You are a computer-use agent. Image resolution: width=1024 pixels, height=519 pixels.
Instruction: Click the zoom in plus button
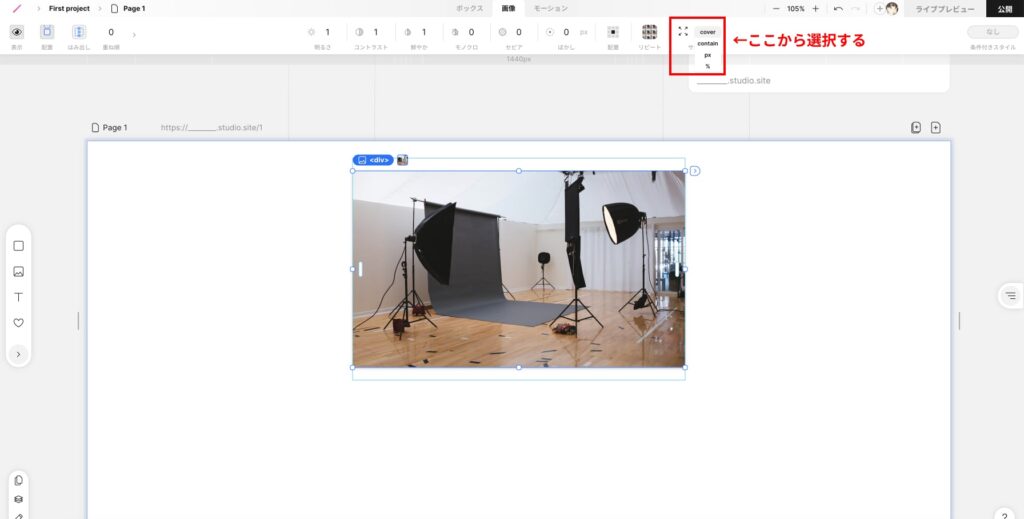point(815,8)
